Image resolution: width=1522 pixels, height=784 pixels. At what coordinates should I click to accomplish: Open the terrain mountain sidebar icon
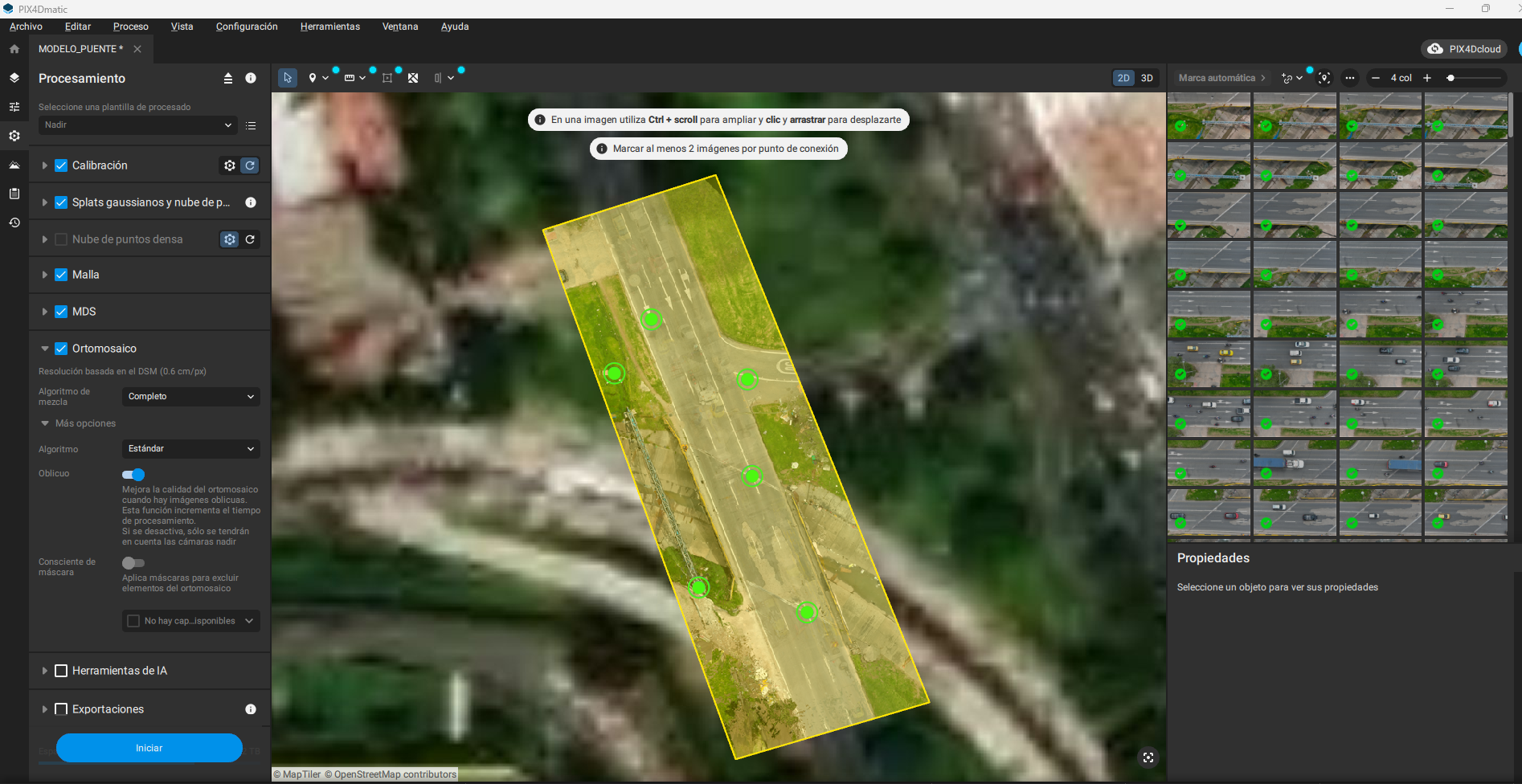coord(14,165)
